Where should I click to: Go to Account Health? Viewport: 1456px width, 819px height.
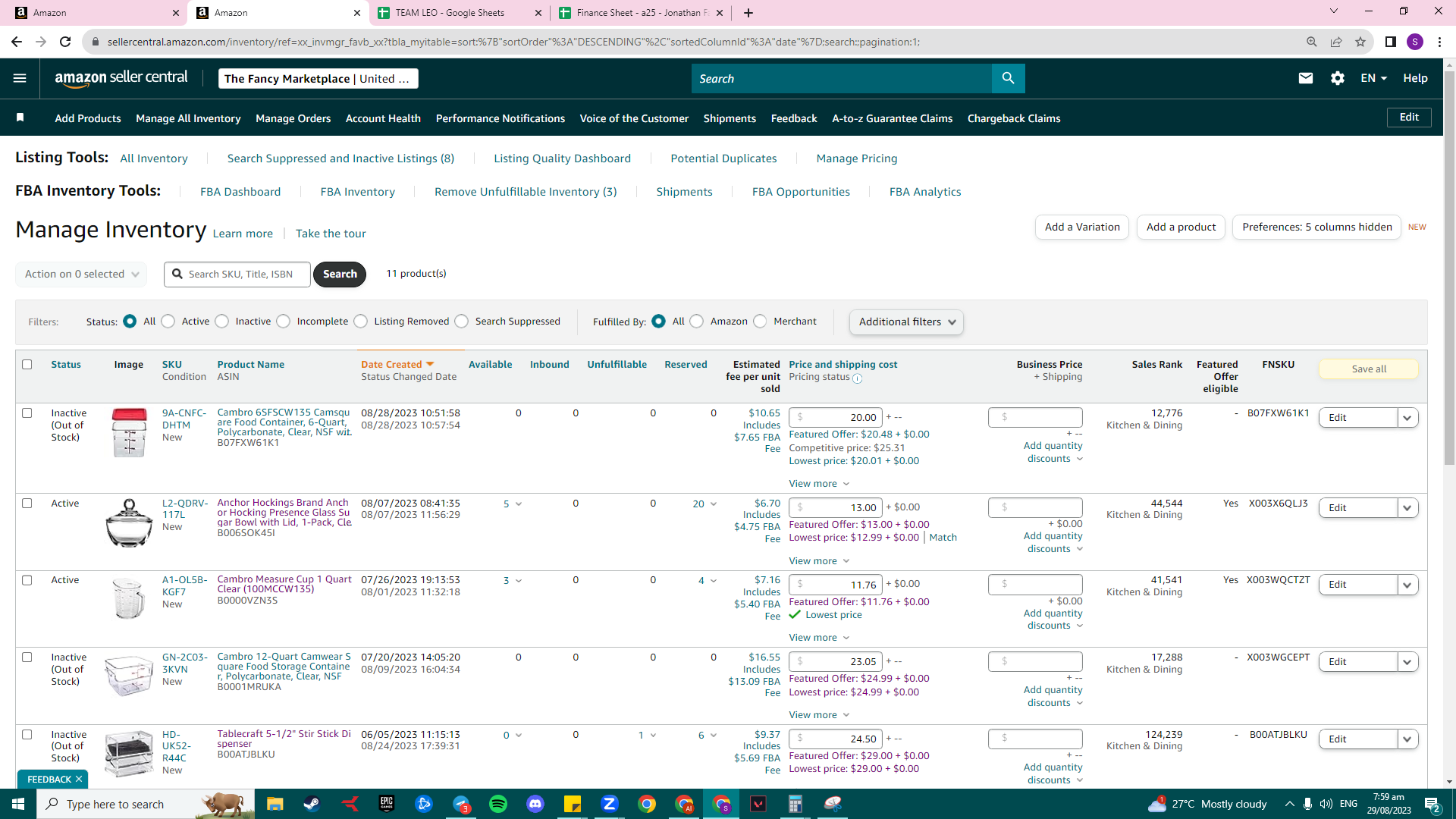[x=383, y=118]
